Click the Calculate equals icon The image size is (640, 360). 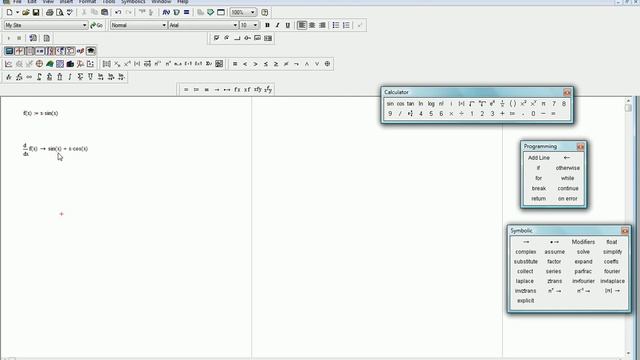pyautogui.click(x=187, y=12)
